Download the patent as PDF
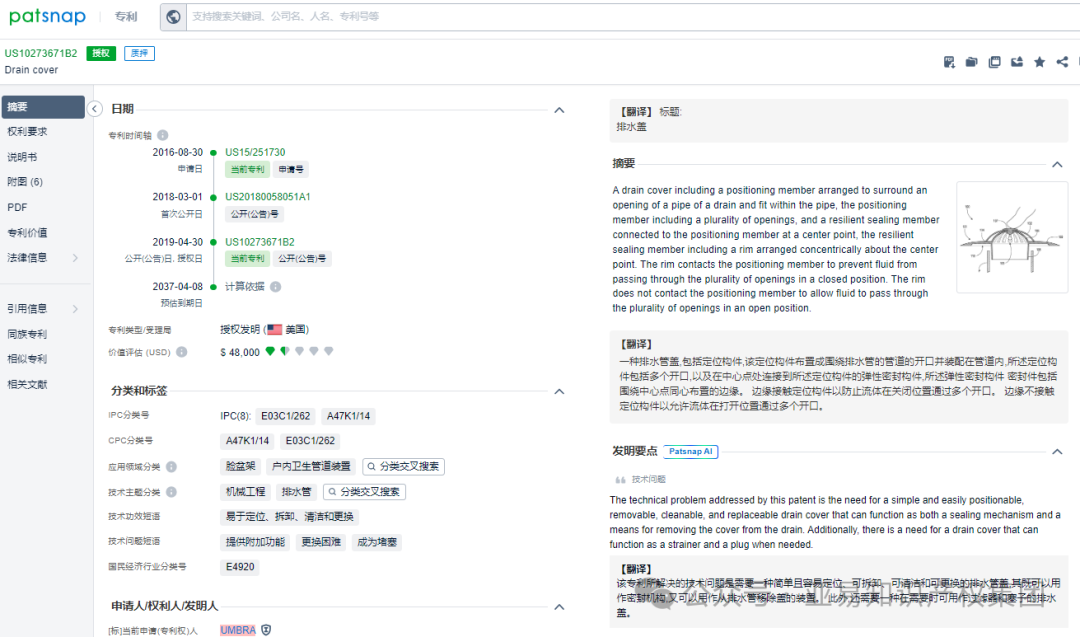Image resolution: width=1080 pixels, height=637 pixels. pos(948,62)
